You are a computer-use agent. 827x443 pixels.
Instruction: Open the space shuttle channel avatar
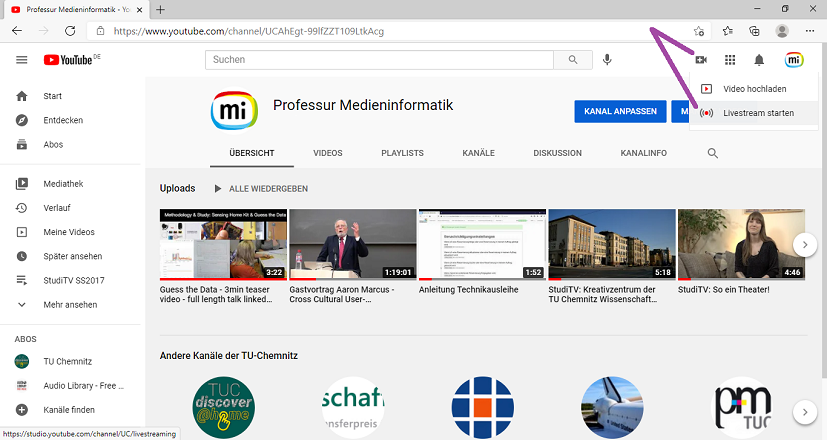(x=612, y=407)
